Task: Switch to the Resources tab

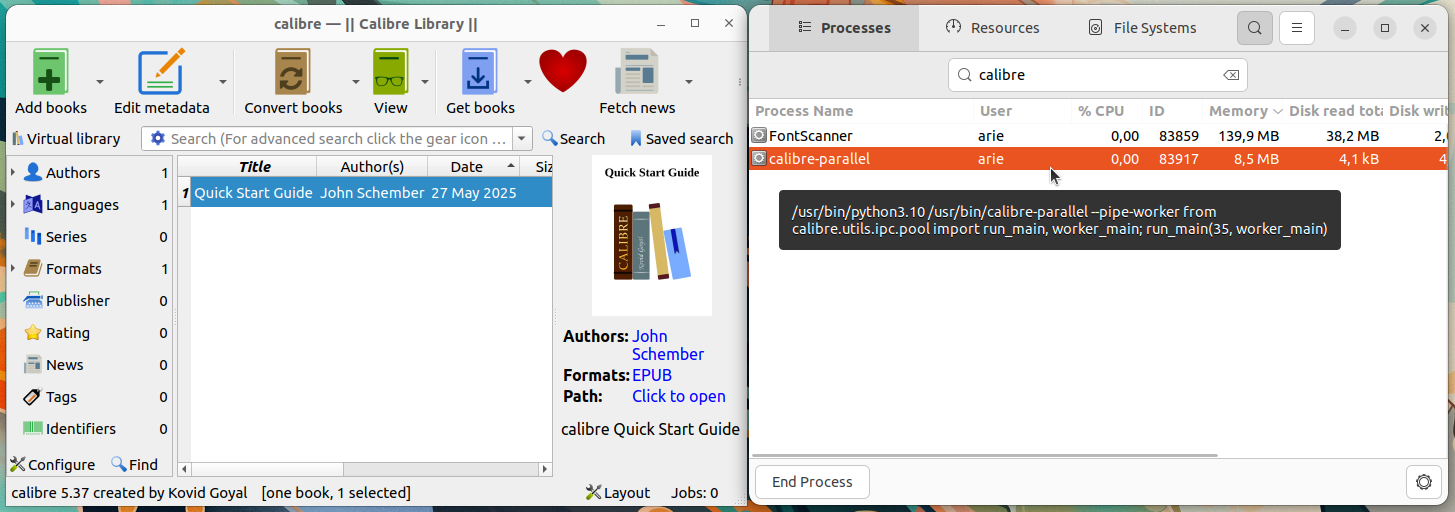Action: (992, 28)
